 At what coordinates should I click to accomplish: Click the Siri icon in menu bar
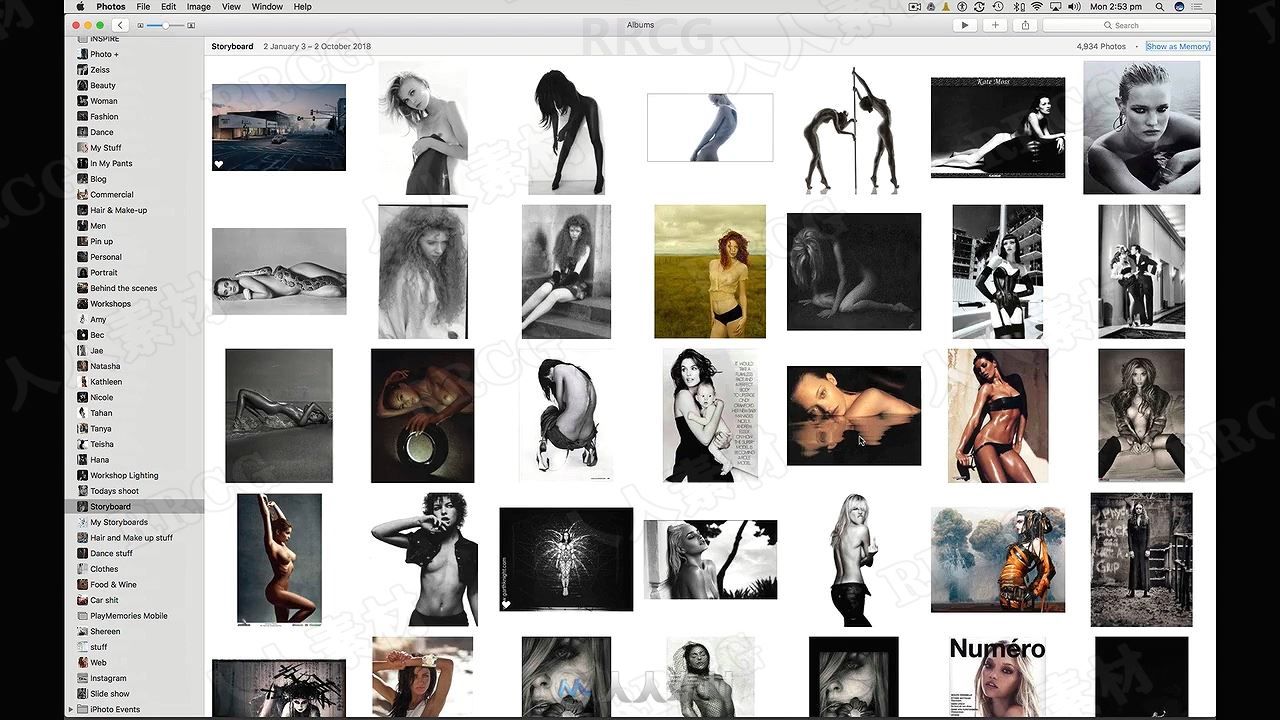[1181, 7]
